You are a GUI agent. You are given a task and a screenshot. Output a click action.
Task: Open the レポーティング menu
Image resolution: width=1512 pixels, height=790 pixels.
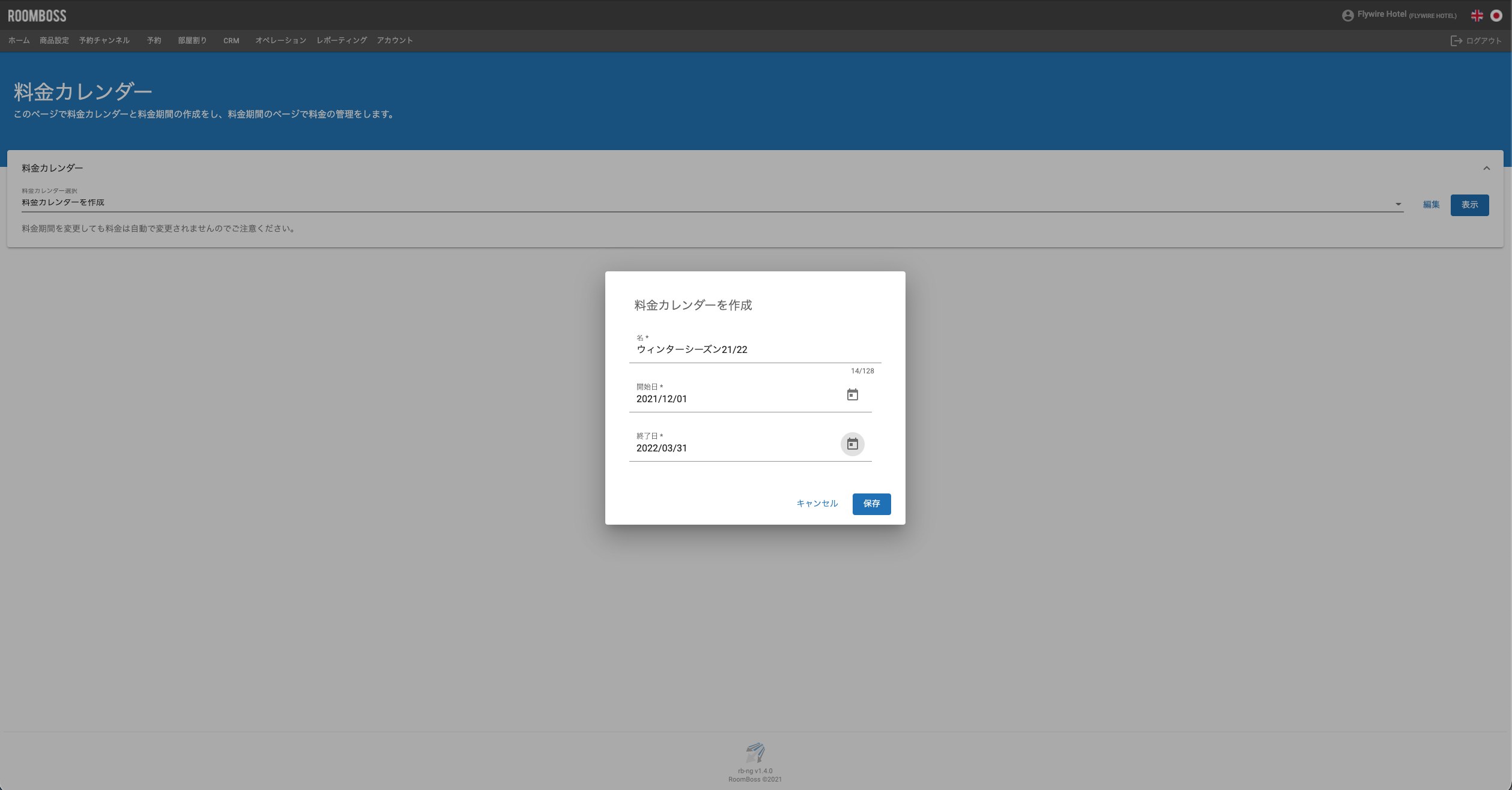pos(341,41)
